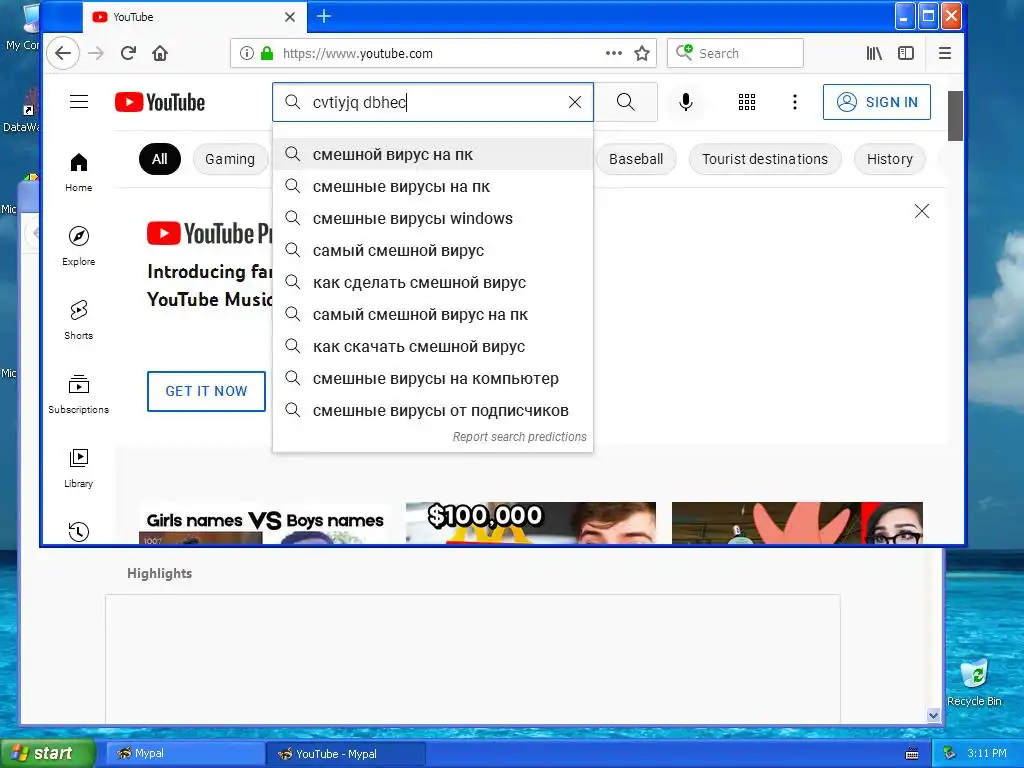Search with your voice microphone

tap(686, 102)
